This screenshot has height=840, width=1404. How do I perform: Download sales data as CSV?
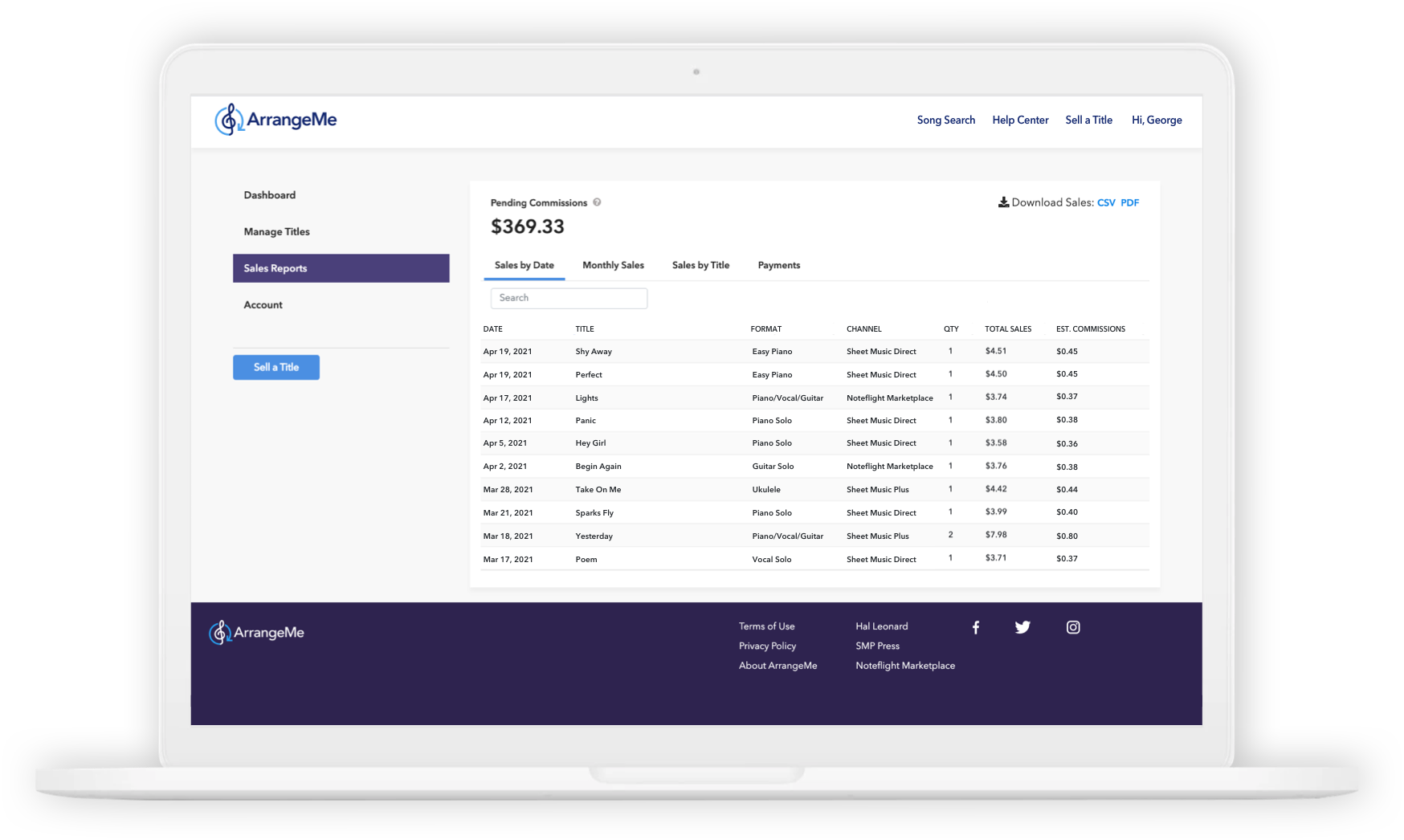pyautogui.click(x=1105, y=202)
